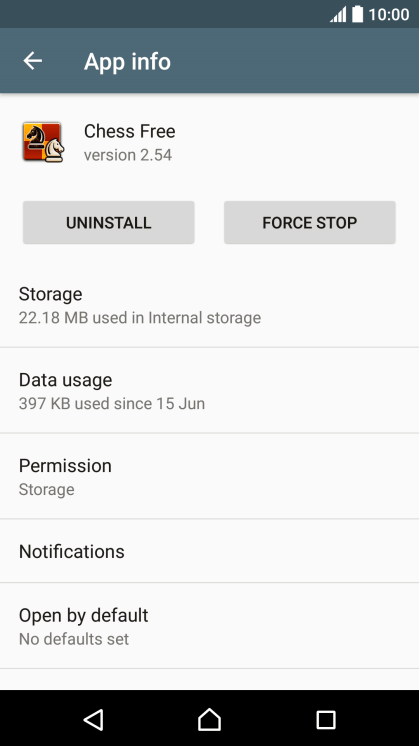The height and width of the screenshot is (746, 419).
Task: Tap the Chess Free app icon
Action: 43,142
